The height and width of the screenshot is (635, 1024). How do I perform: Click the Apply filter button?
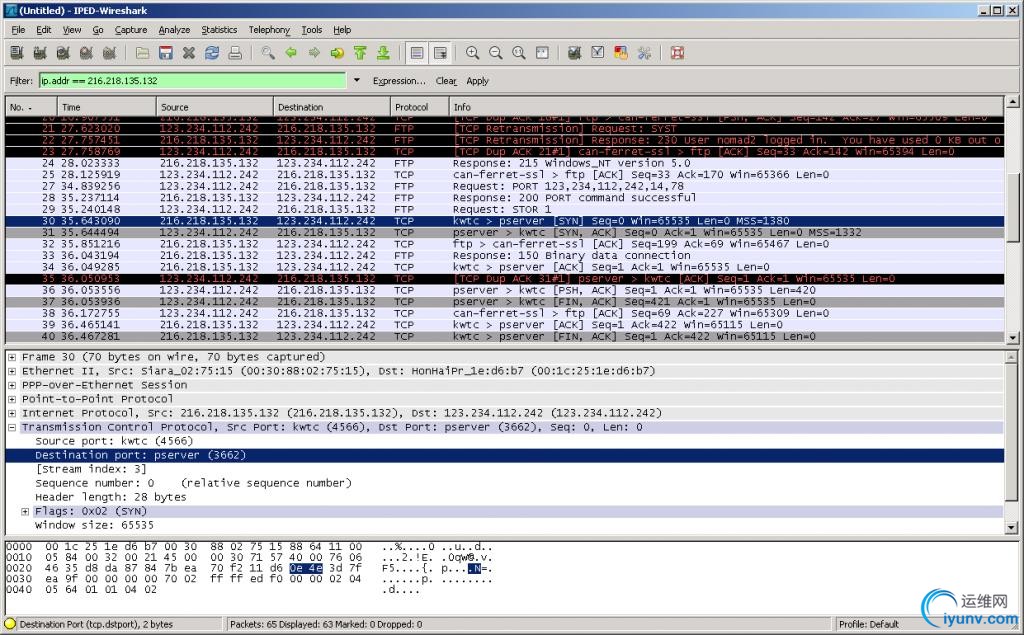(x=478, y=81)
